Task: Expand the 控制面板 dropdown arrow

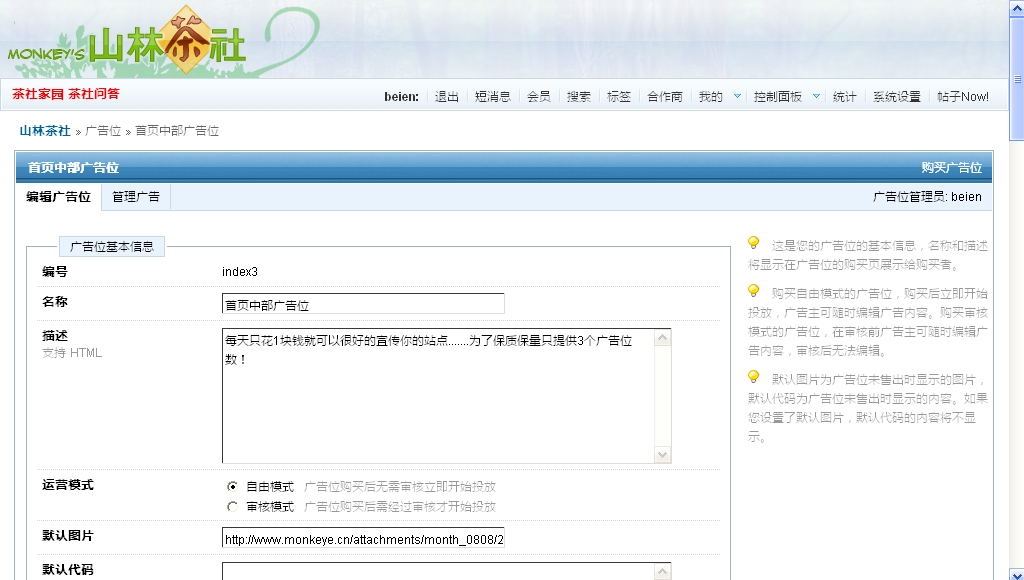Action: point(816,96)
